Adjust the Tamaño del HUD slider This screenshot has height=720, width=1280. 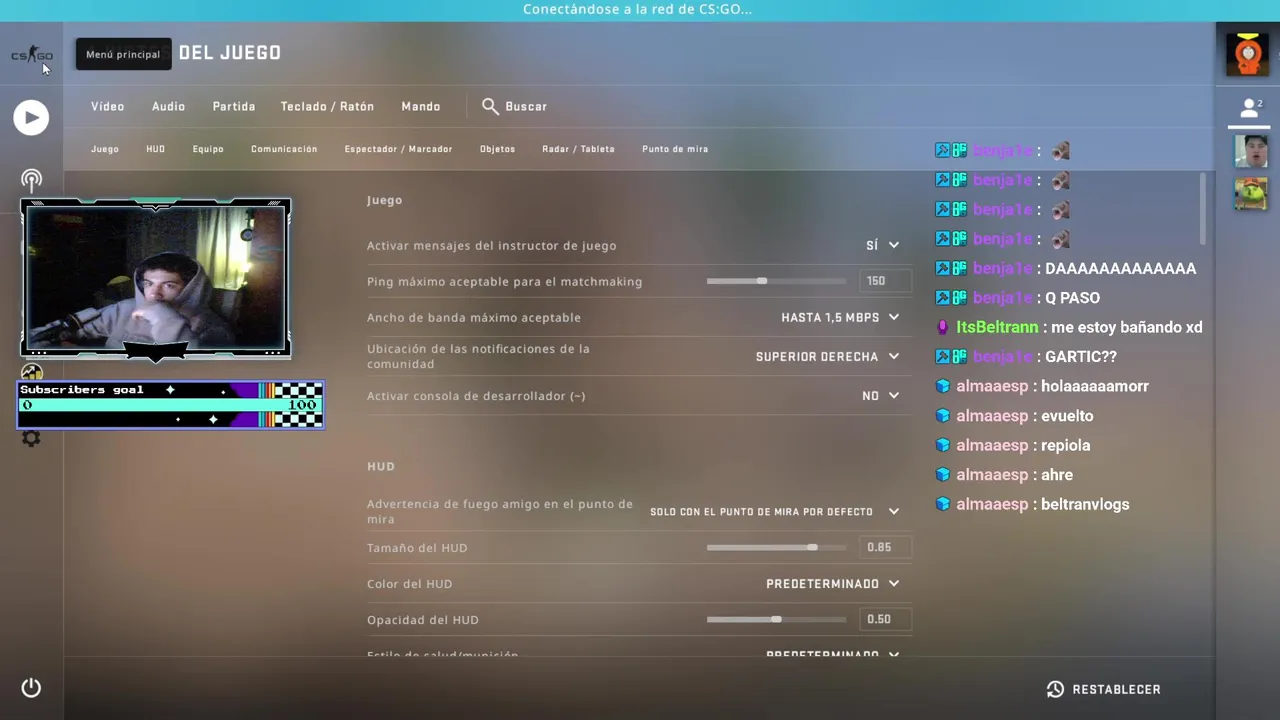click(x=776, y=547)
